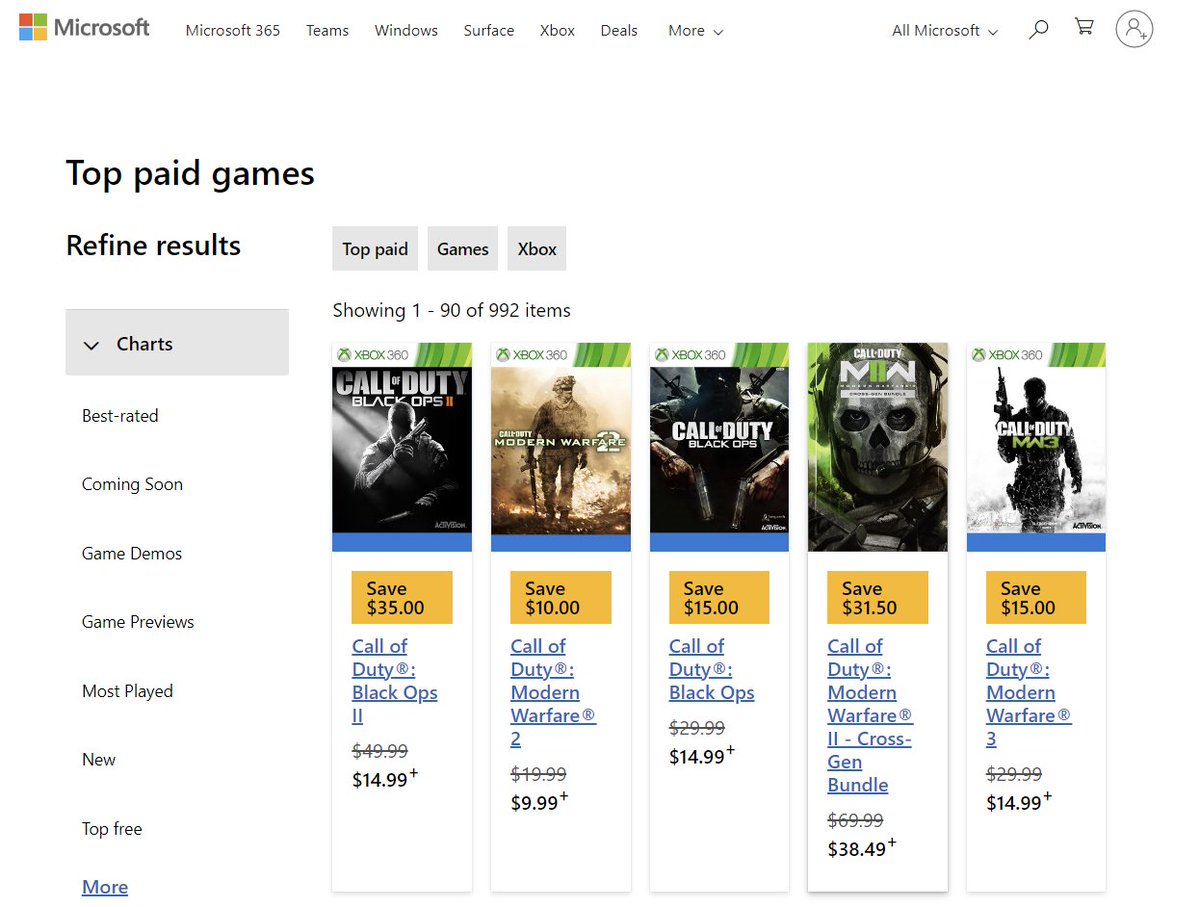Open the search magnifier icon

[x=1039, y=29]
